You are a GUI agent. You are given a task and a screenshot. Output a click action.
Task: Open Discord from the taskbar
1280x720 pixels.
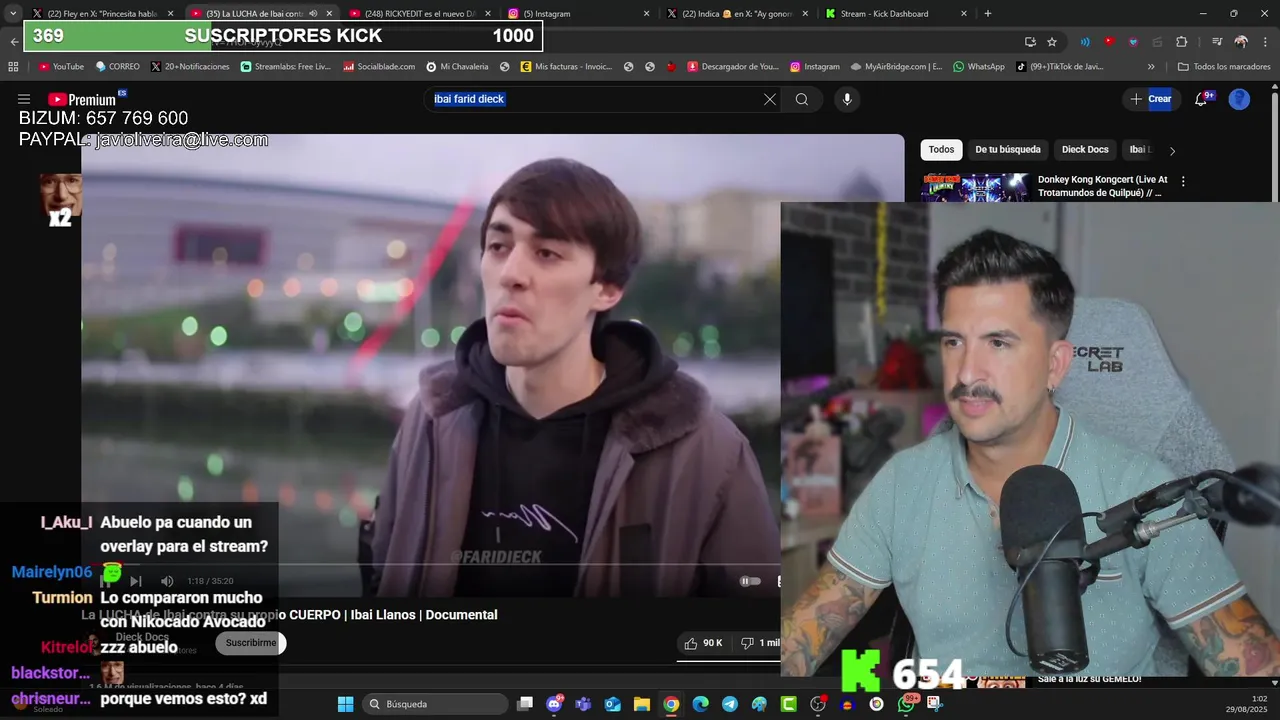[x=555, y=704]
